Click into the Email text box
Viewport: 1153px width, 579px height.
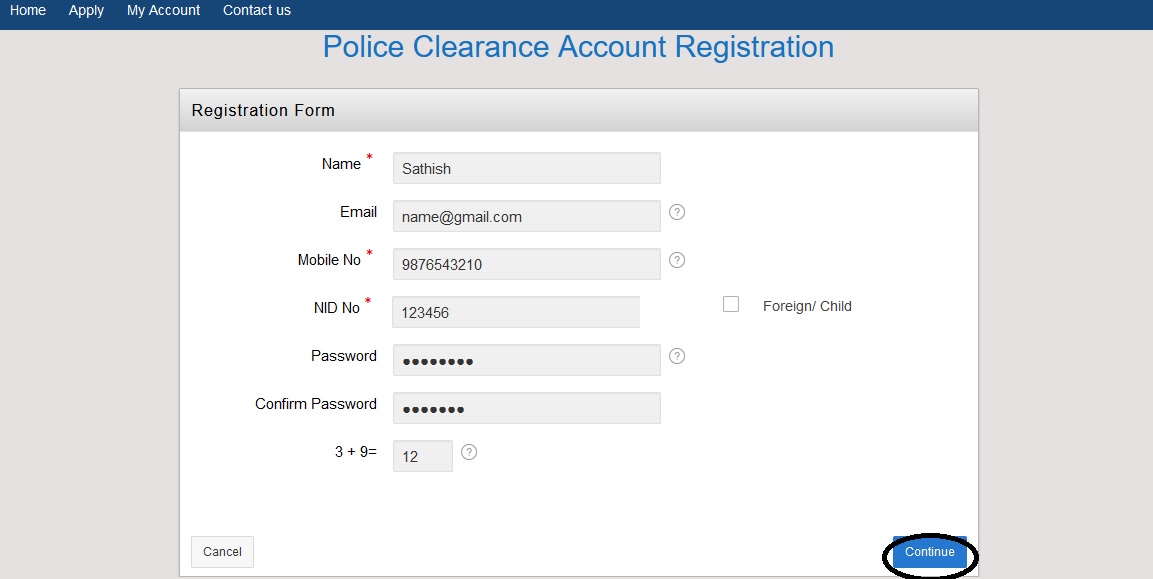click(526, 216)
